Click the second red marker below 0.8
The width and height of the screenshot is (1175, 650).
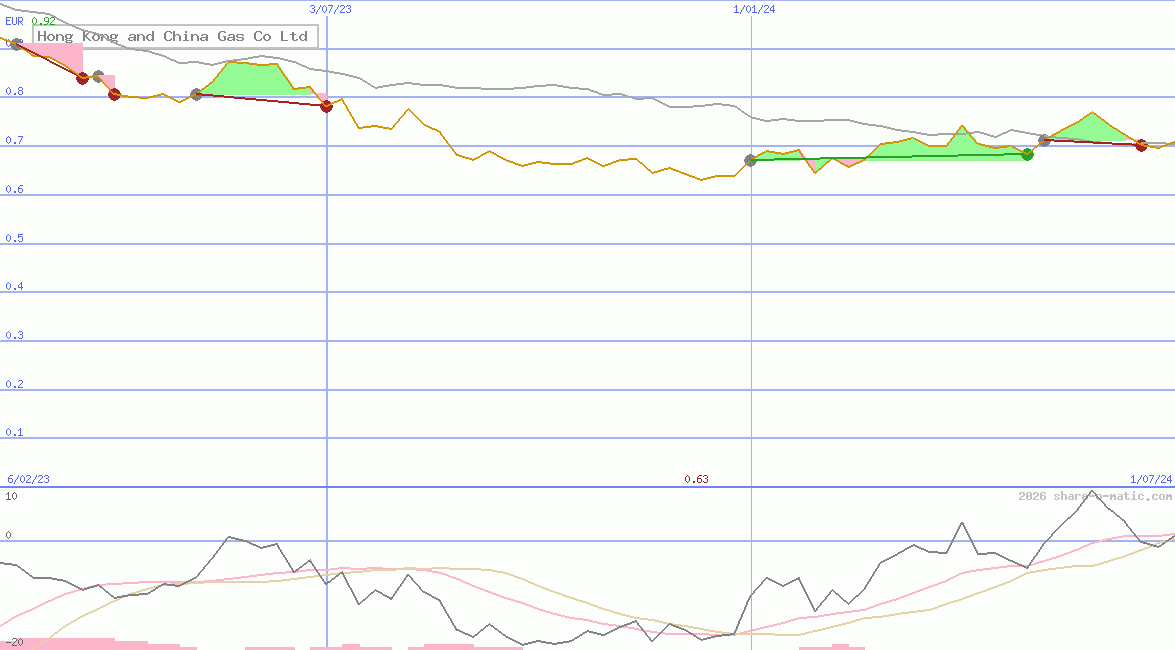[x=114, y=95]
